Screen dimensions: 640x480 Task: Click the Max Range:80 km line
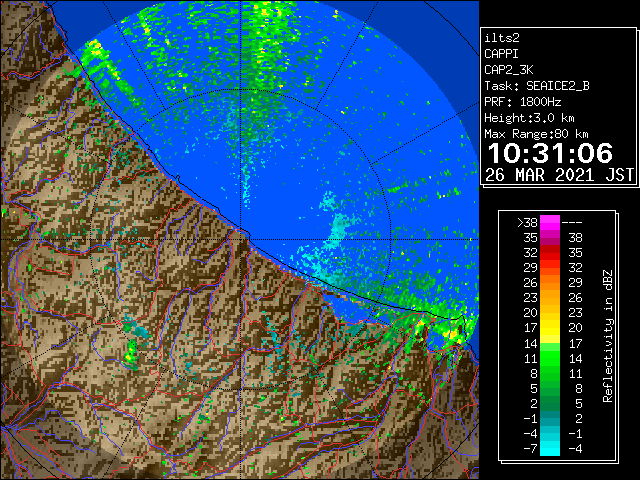(x=536, y=134)
